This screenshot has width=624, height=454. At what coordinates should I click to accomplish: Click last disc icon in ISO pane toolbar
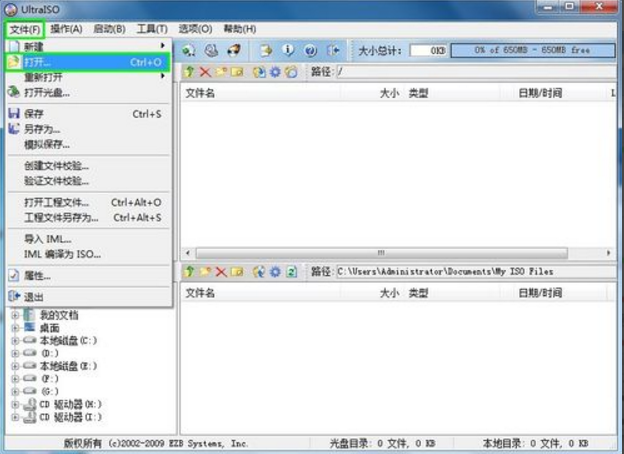(x=291, y=72)
